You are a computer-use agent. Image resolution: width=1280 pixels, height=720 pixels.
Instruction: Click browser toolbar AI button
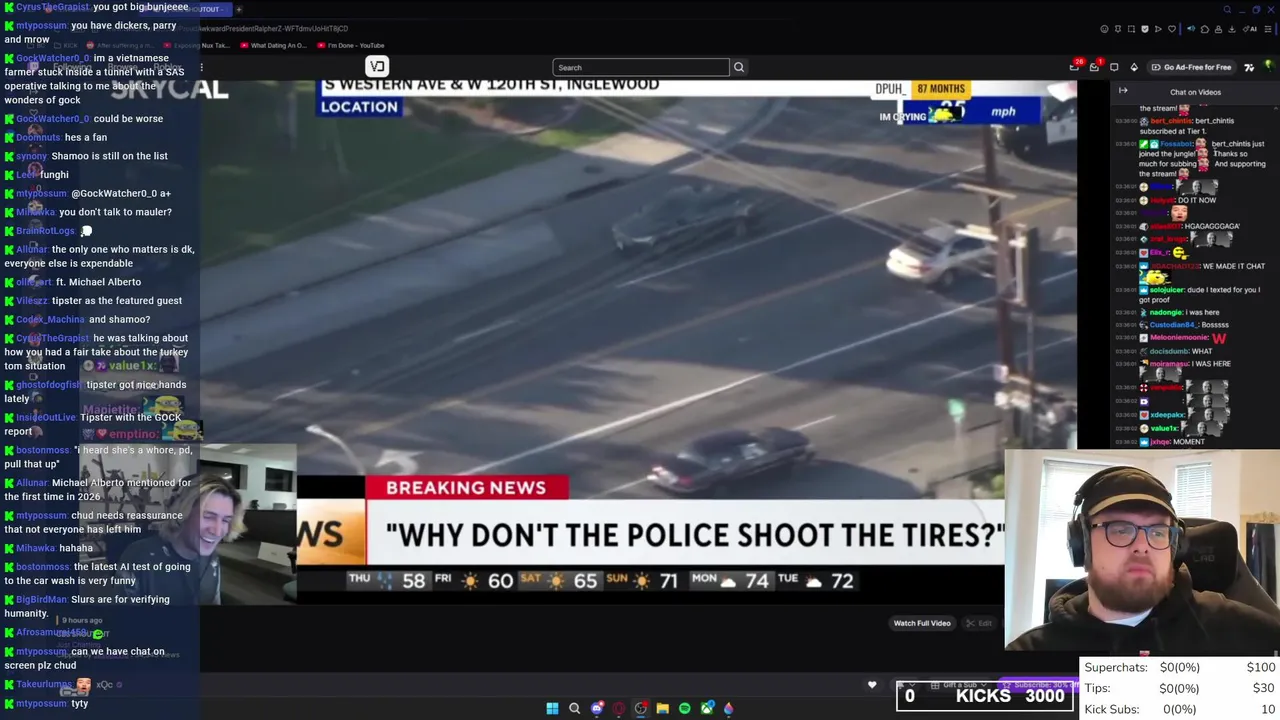pos(1251,29)
